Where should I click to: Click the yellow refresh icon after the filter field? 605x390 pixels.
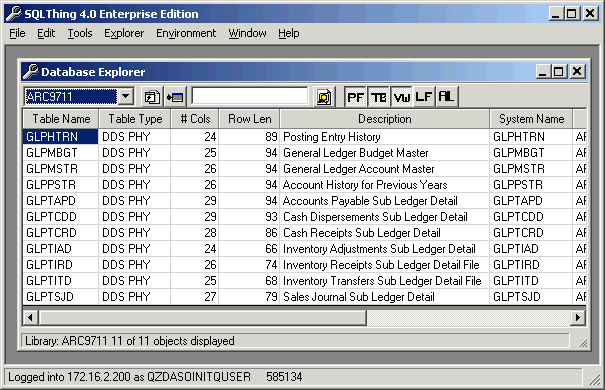(324, 96)
